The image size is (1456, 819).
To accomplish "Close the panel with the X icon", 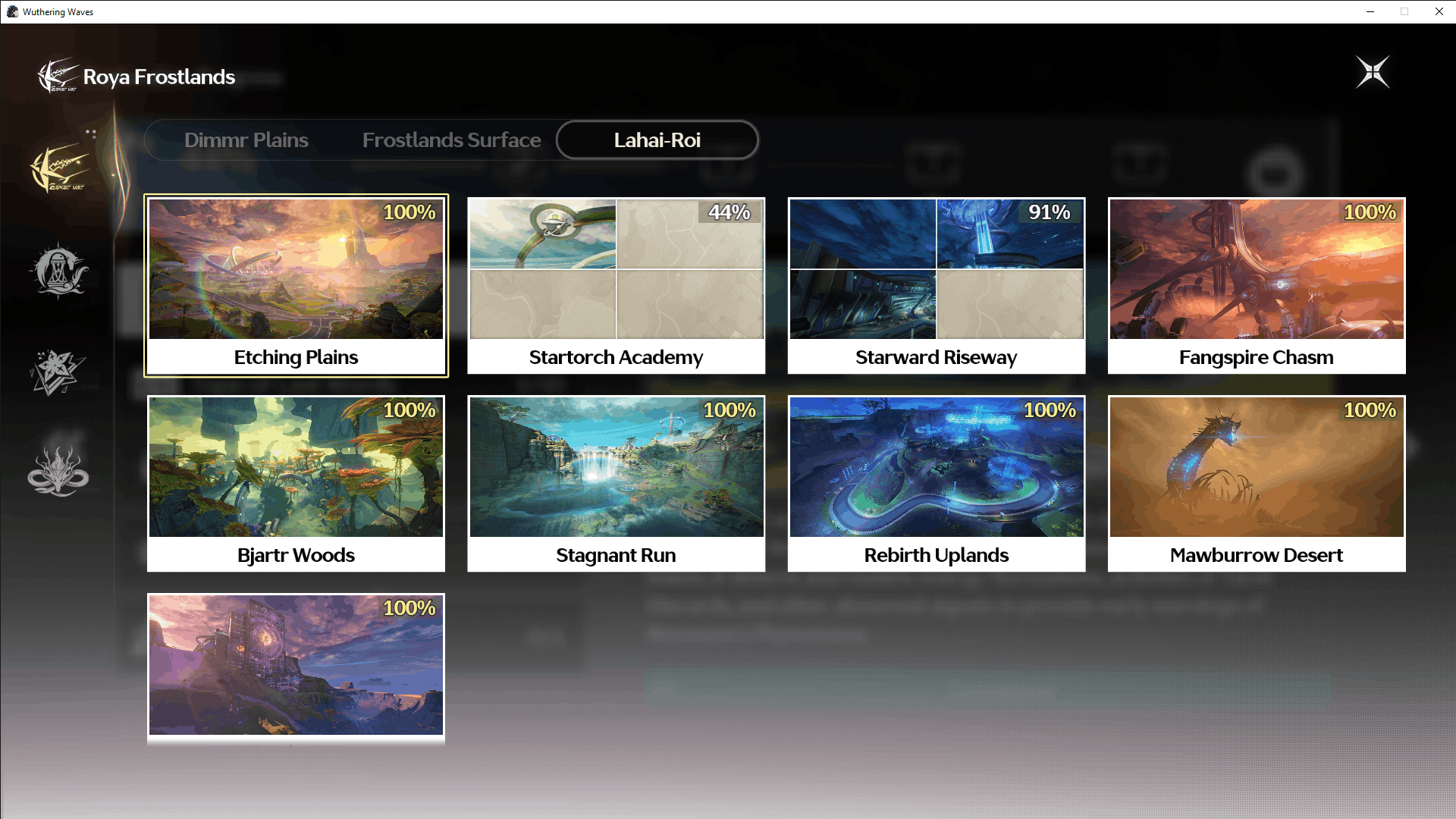I will pos(1373,72).
